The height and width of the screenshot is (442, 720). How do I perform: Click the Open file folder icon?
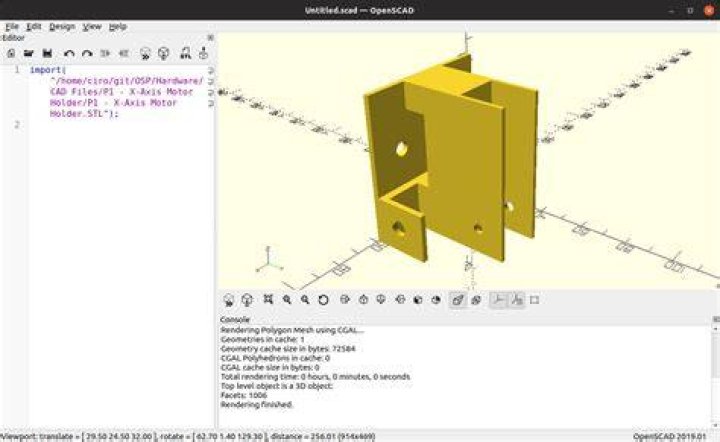(x=28, y=53)
